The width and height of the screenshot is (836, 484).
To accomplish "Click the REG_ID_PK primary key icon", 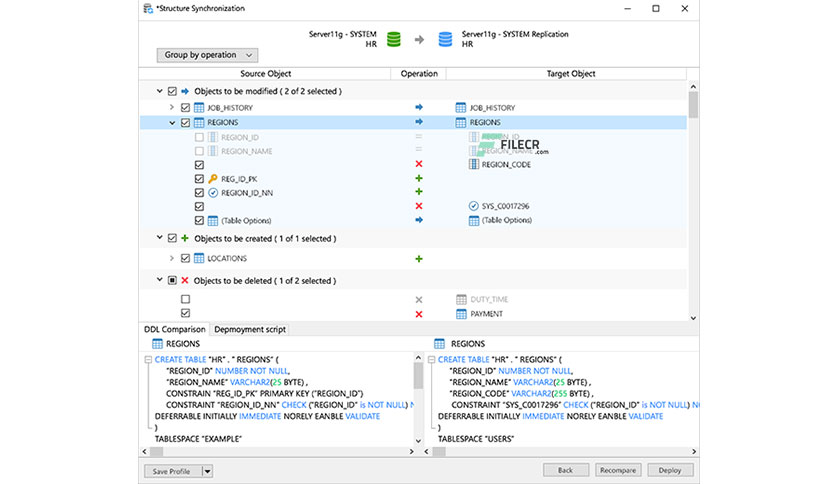I will point(213,179).
